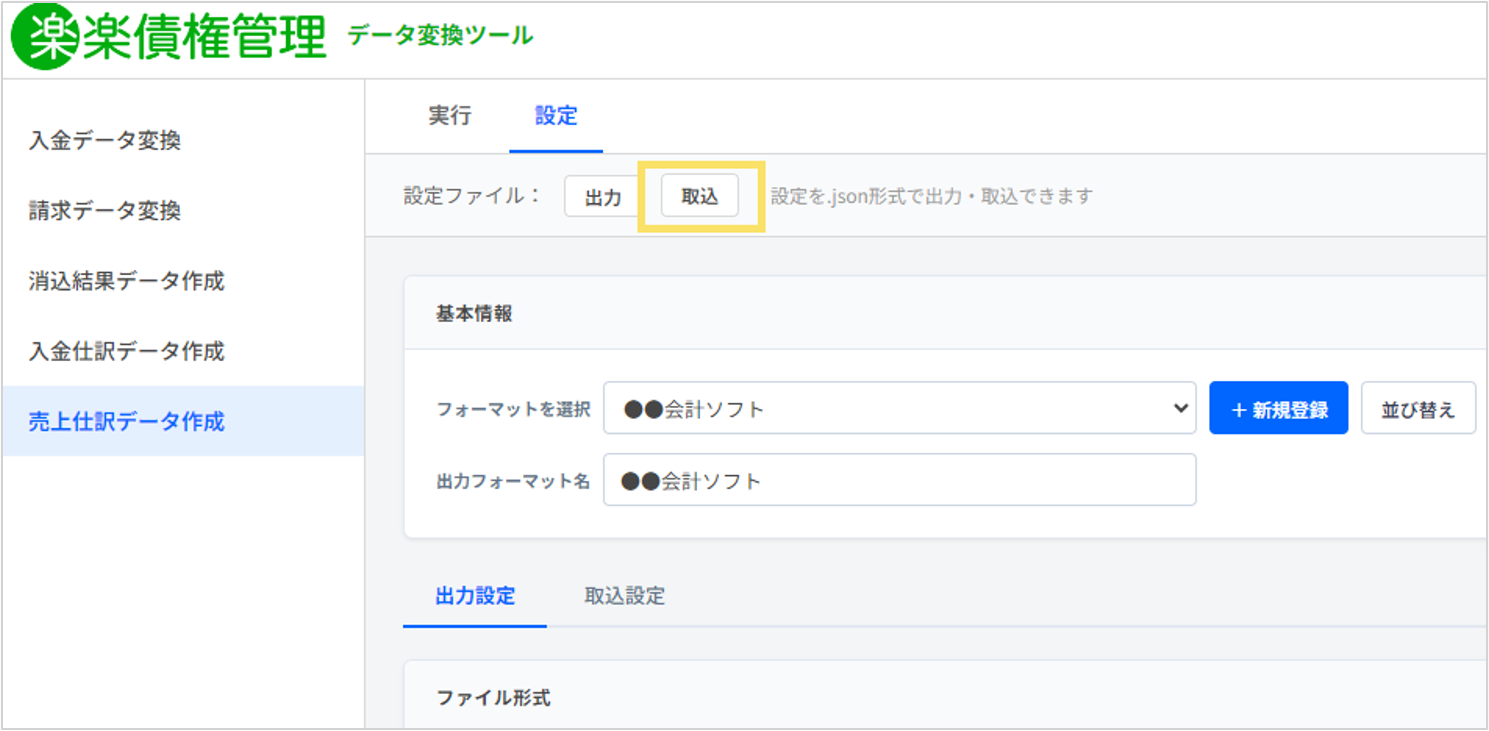Switch to the 実行 tab
This screenshot has height=731, width=1489.
[x=450, y=116]
